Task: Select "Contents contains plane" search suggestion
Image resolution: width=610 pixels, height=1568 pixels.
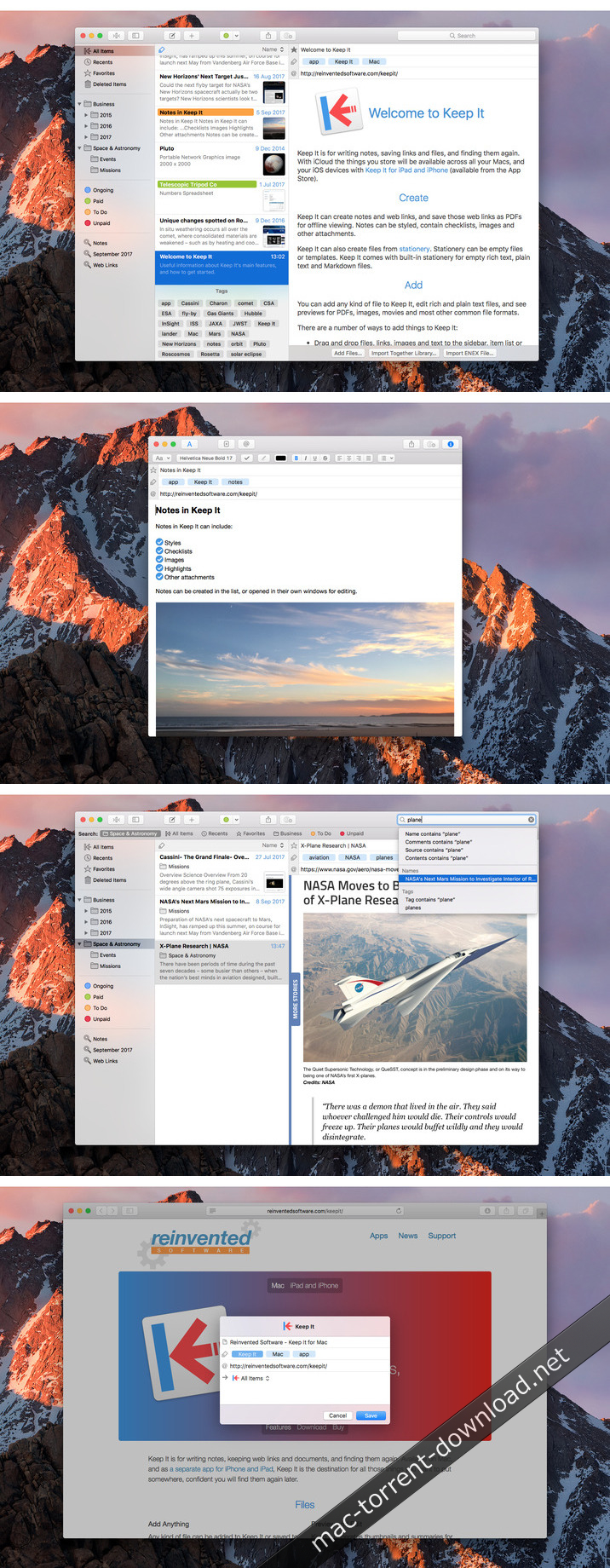Action: [436, 858]
